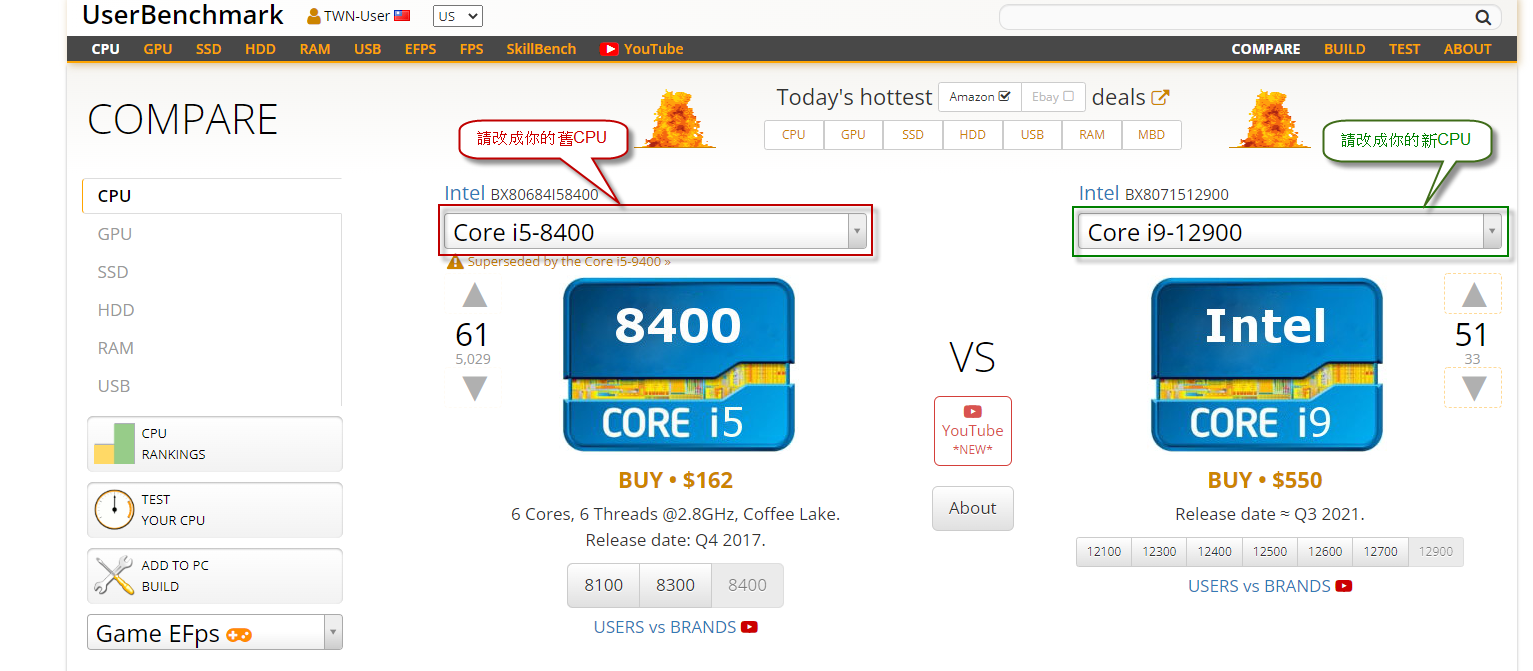Viewport: 1533px width, 671px height.
Task: Select the 12100 model button
Action: click(x=1104, y=552)
